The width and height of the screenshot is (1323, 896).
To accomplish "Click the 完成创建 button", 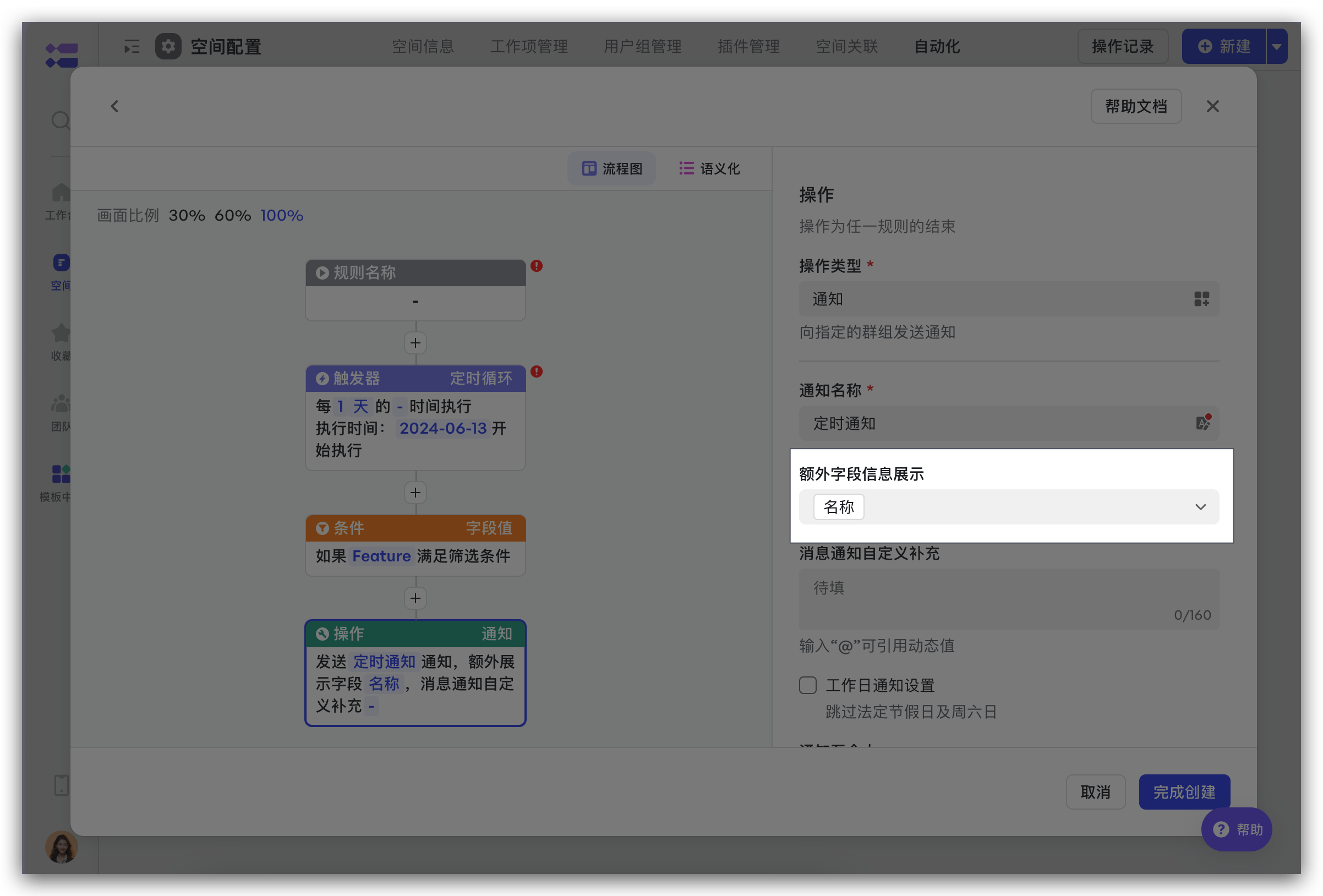I will [x=1184, y=791].
